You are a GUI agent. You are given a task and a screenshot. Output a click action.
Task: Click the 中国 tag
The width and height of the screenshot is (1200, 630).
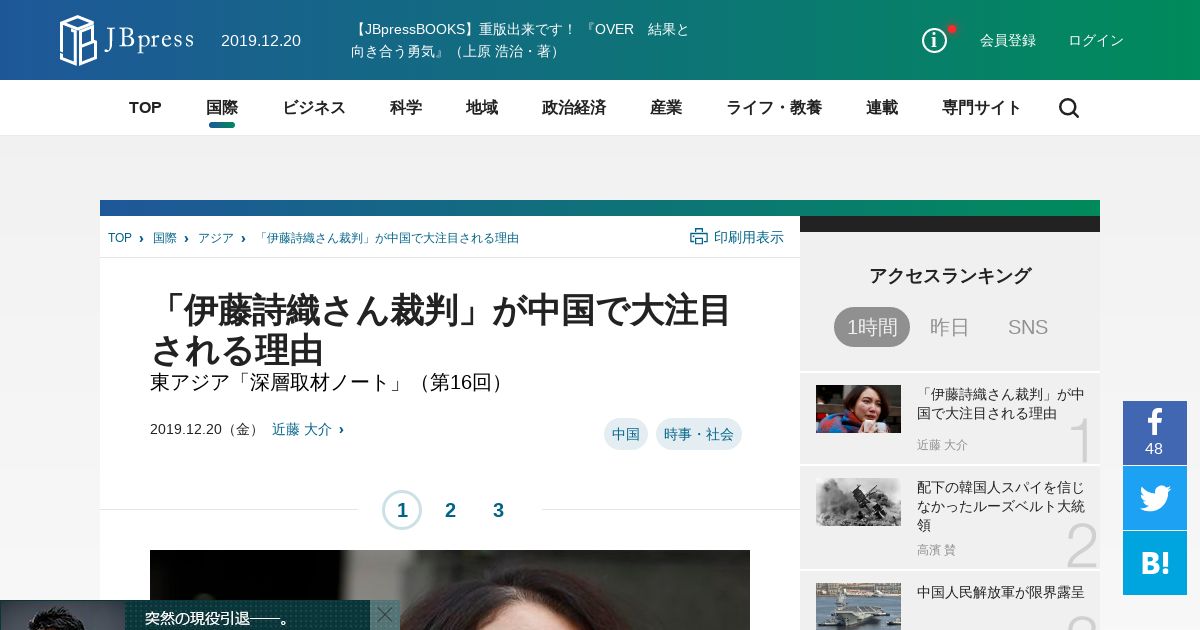[x=626, y=434]
